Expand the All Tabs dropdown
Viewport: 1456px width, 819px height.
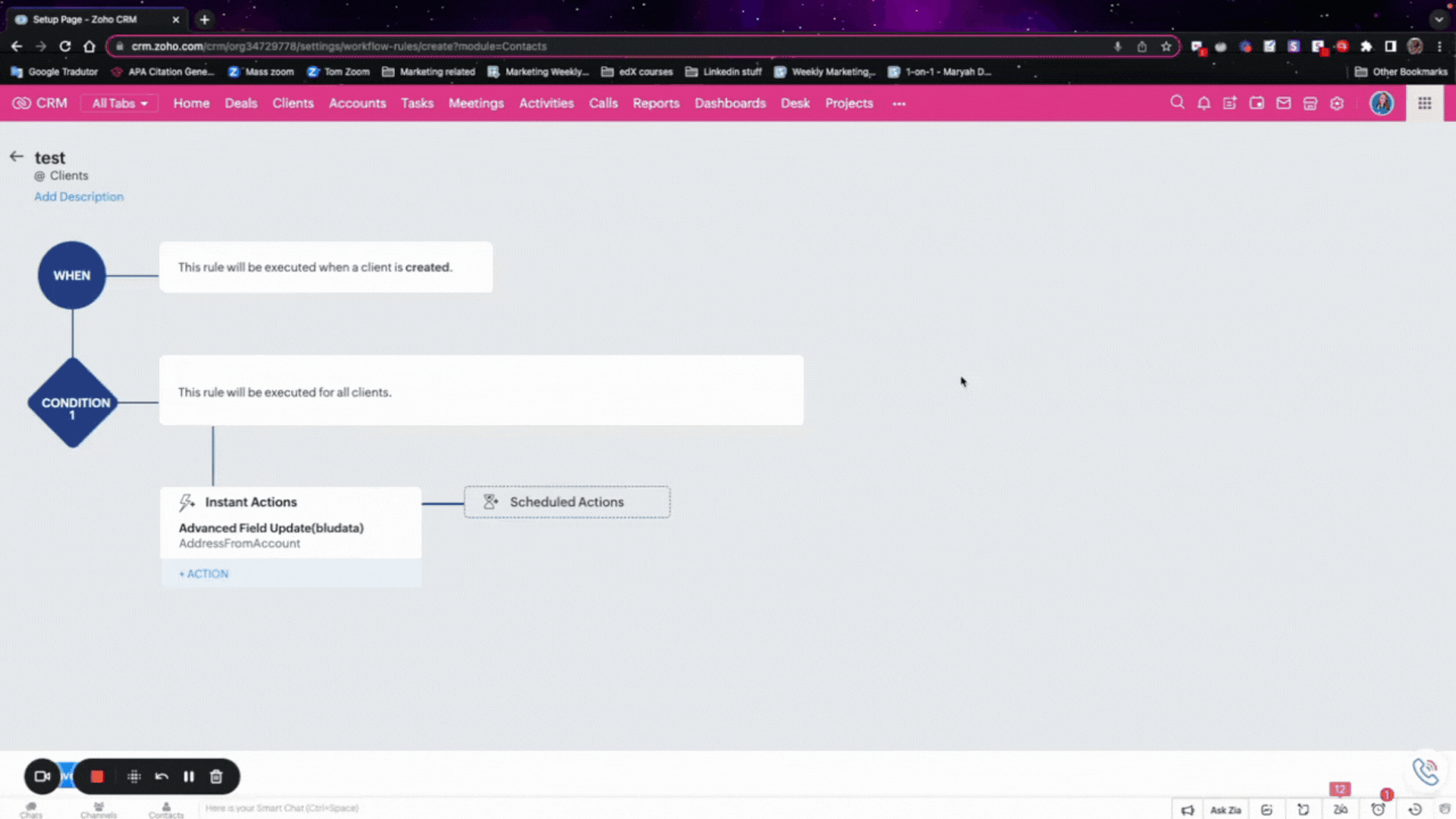(x=120, y=103)
